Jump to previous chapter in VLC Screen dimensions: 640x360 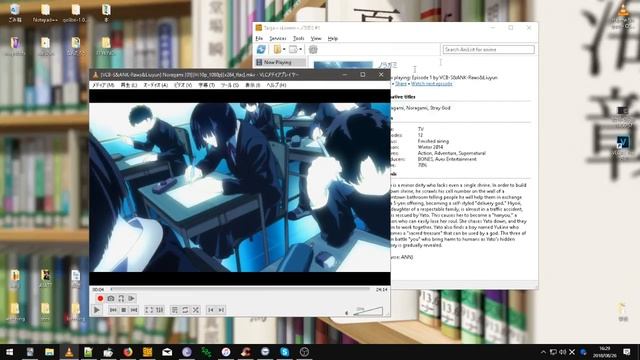211,310
